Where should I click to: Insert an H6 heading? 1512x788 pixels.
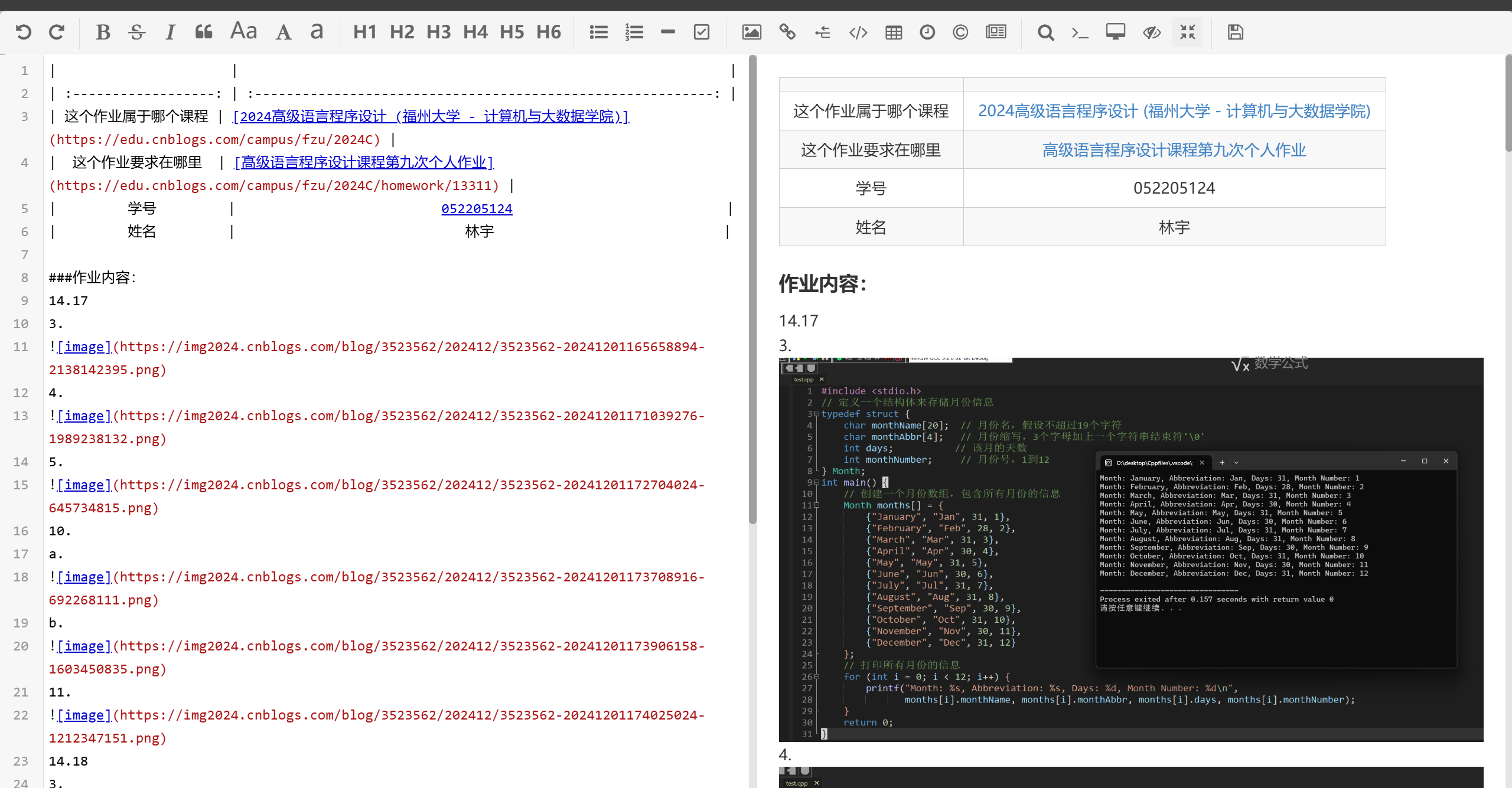point(548,32)
